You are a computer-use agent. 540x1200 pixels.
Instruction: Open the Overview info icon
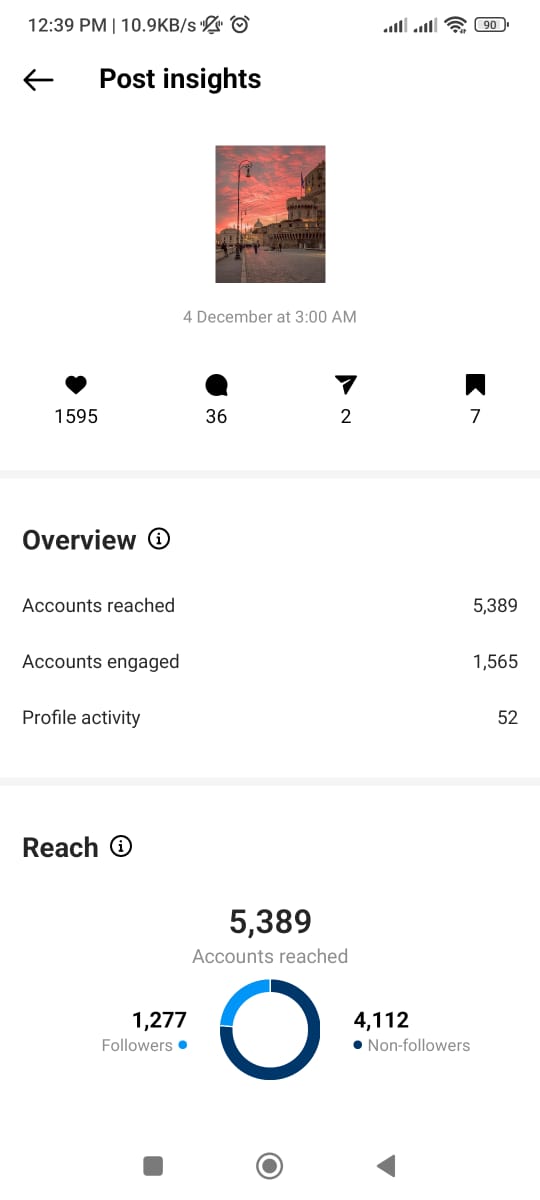point(159,539)
